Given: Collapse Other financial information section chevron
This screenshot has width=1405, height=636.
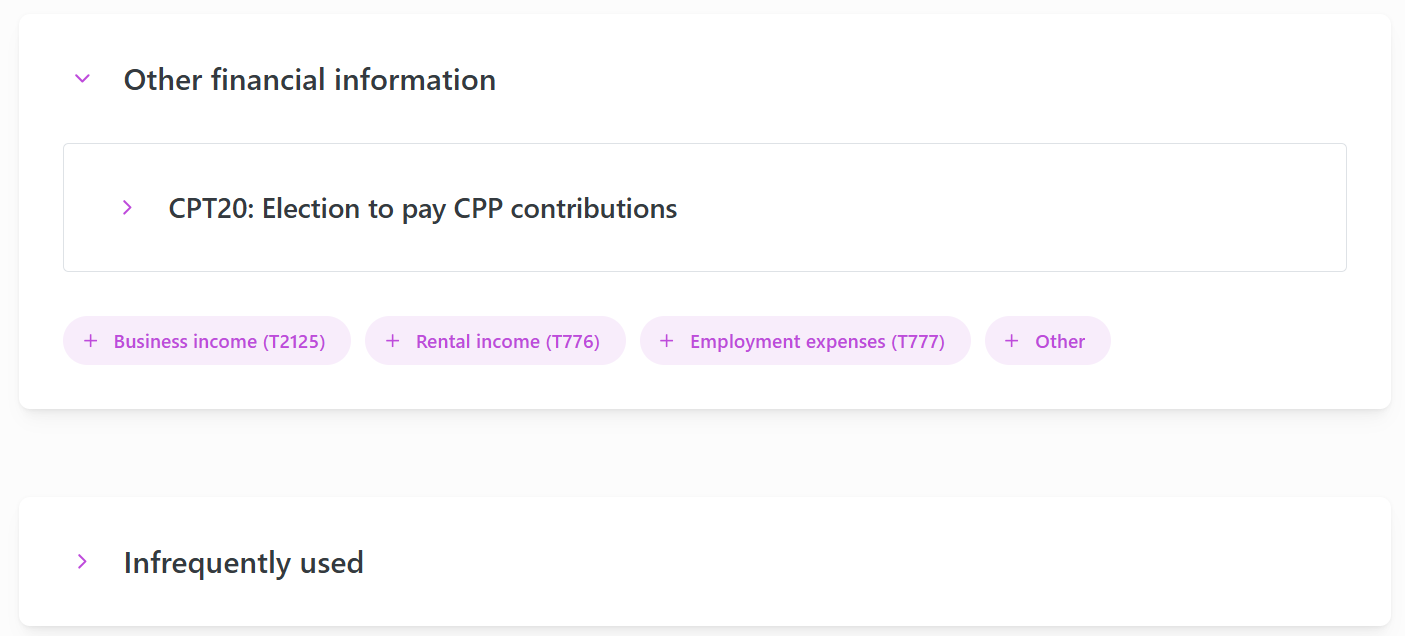Looking at the screenshot, I should [x=83, y=79].
